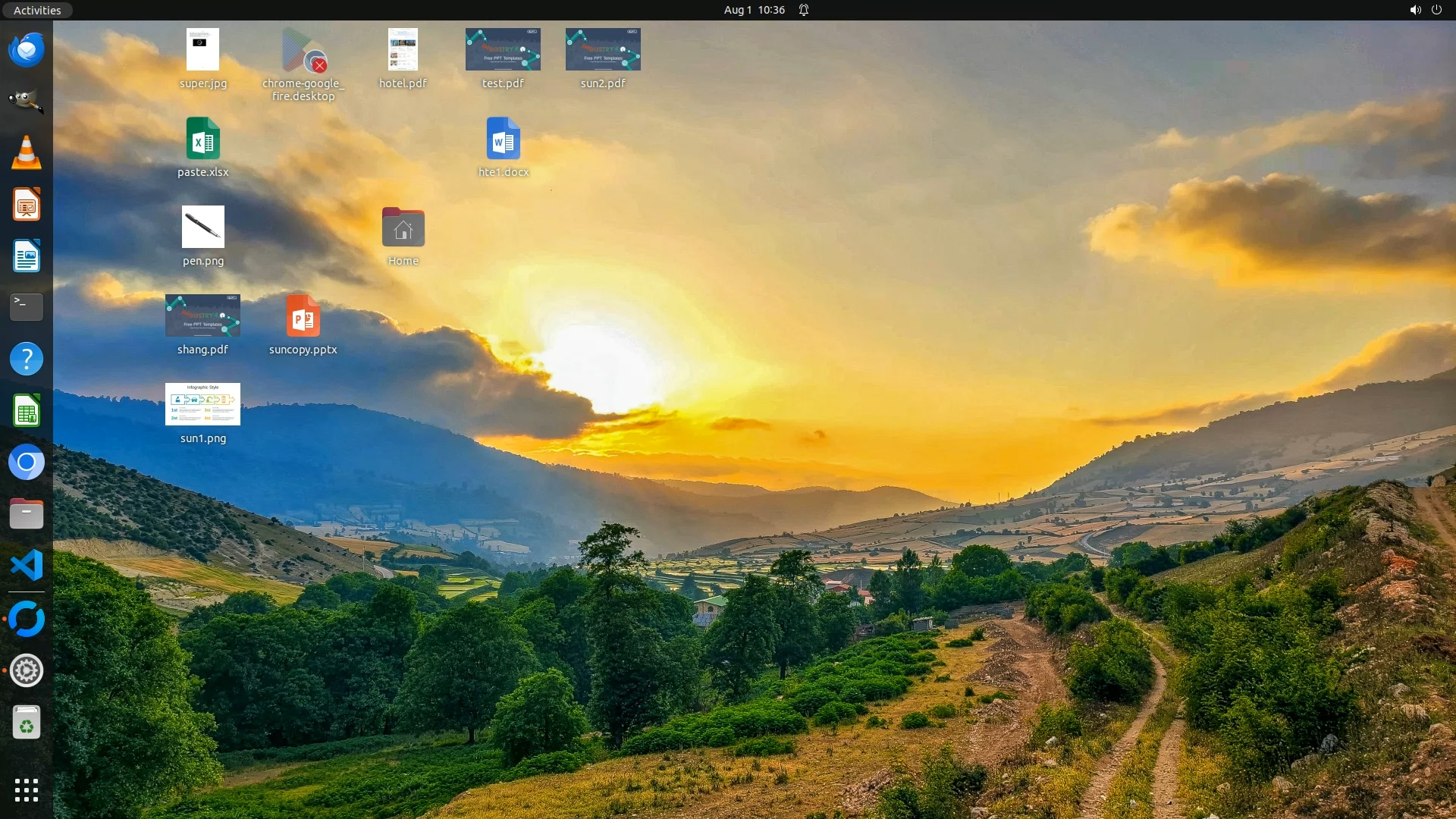Open Chromium browser dock icon
This screenshot has width=1456, height=819.
click(x=27, y=463)
